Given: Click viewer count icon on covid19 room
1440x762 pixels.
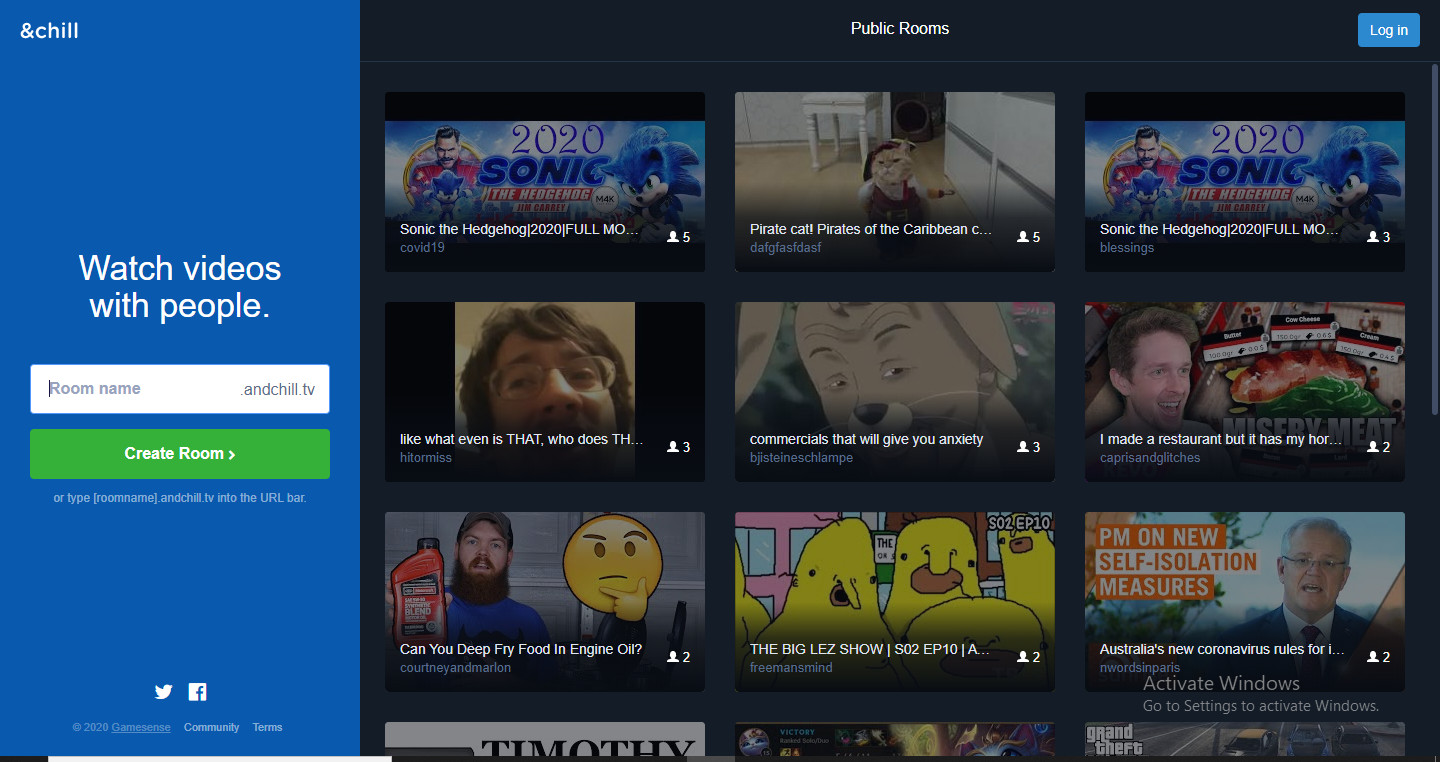Looking at the screenshot, I should (x=673, y=237).
